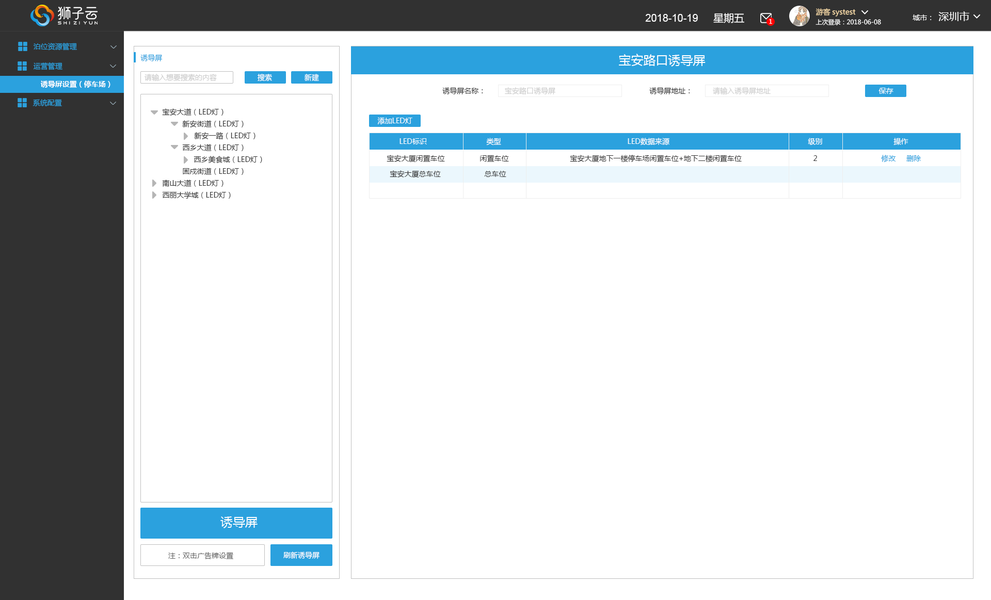The height and width of the screenshot is (600, 991).
Task: Focus the 诱导屏名称 input field
Action: pos(559,91)
